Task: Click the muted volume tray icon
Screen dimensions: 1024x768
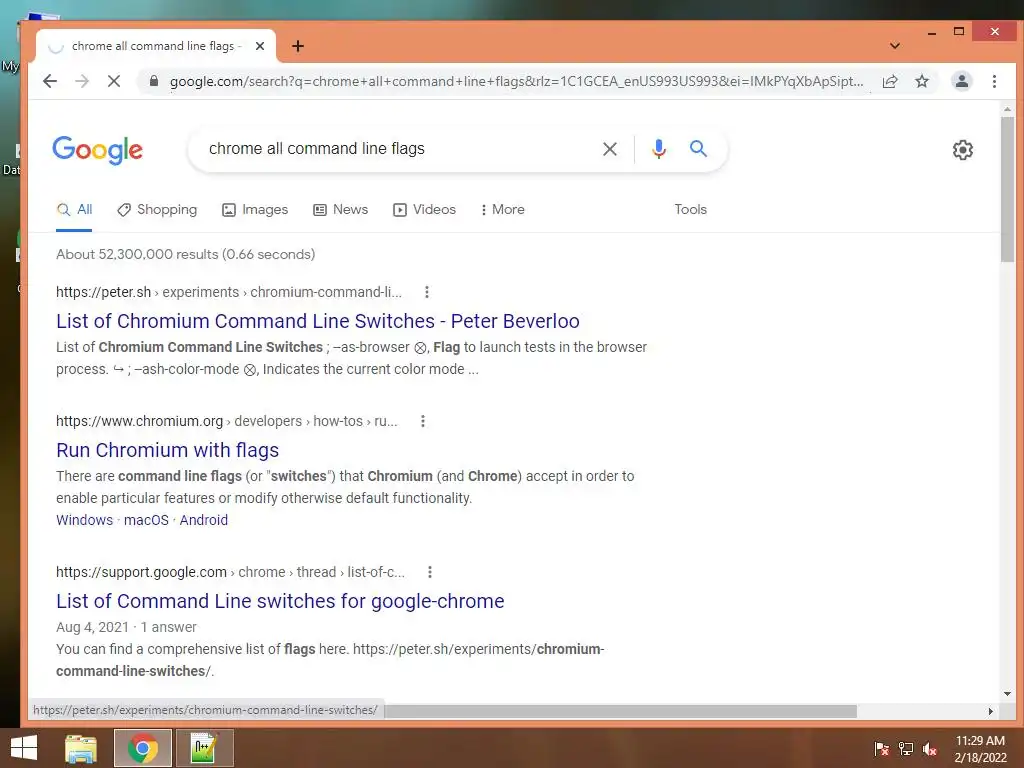Action: 930,749
